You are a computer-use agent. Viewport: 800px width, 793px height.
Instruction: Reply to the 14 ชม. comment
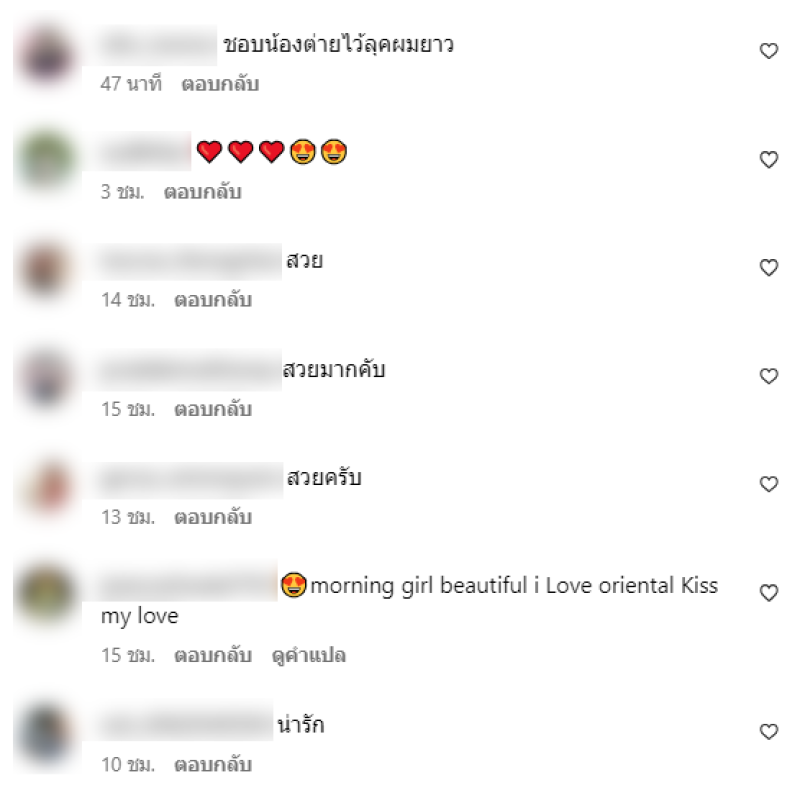tap(213, 300)
